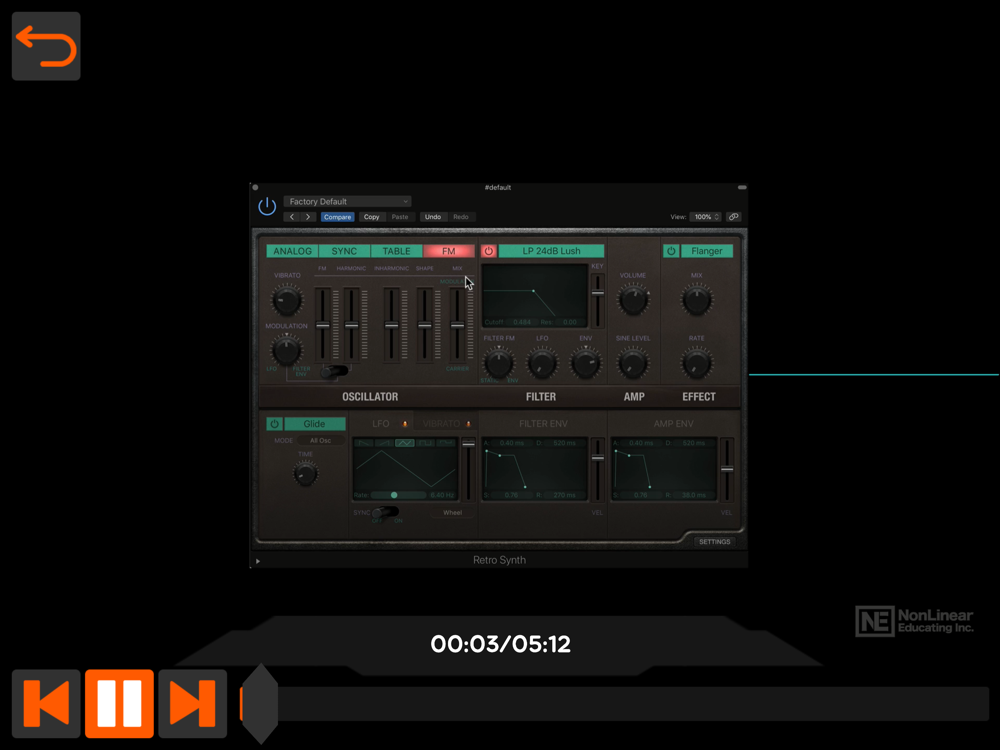The image size is (1000, 750).
Task: Open the SETTINGS panel
Action: pos(714,541)
